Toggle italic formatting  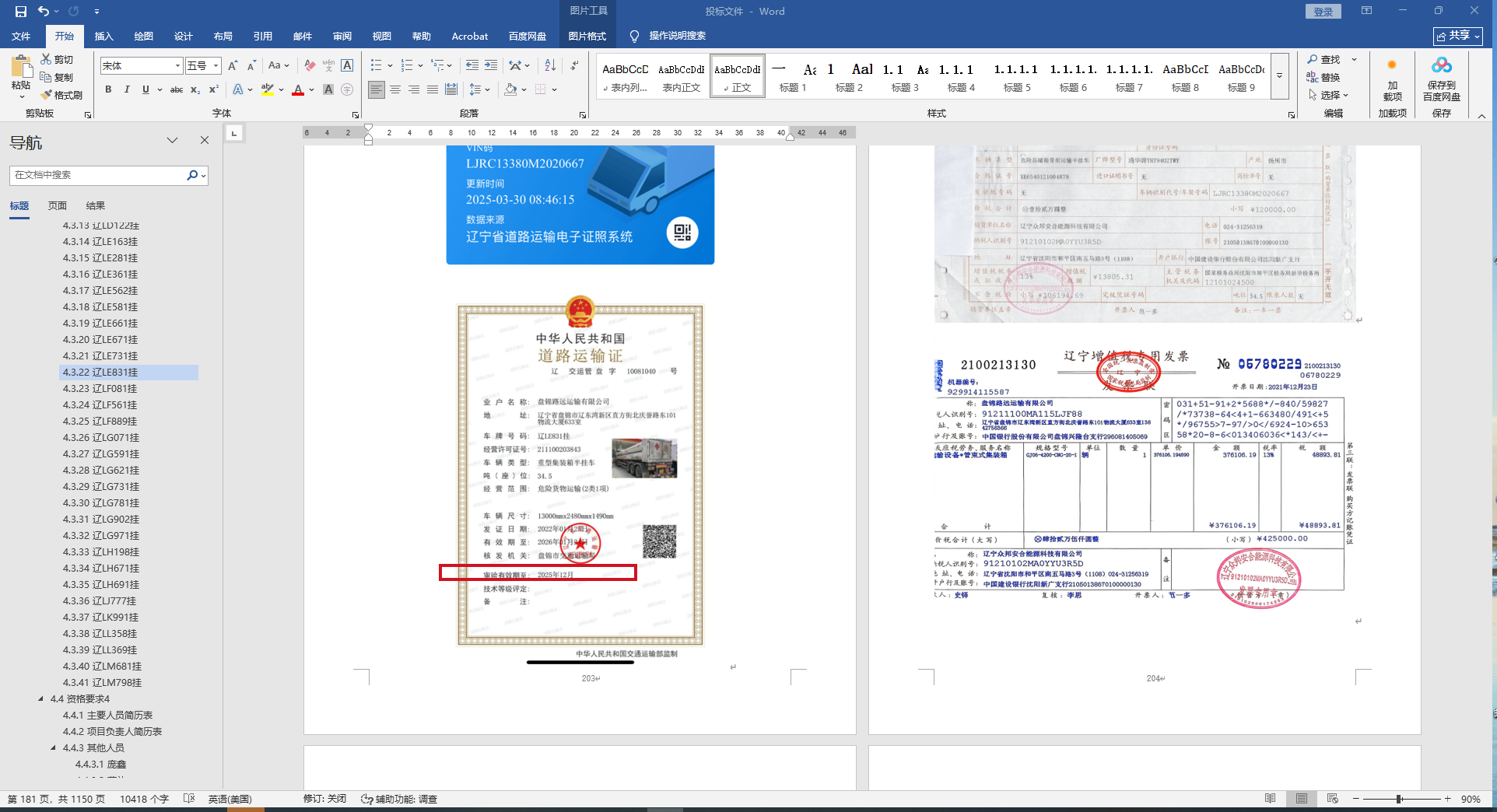tap(127, 90)
